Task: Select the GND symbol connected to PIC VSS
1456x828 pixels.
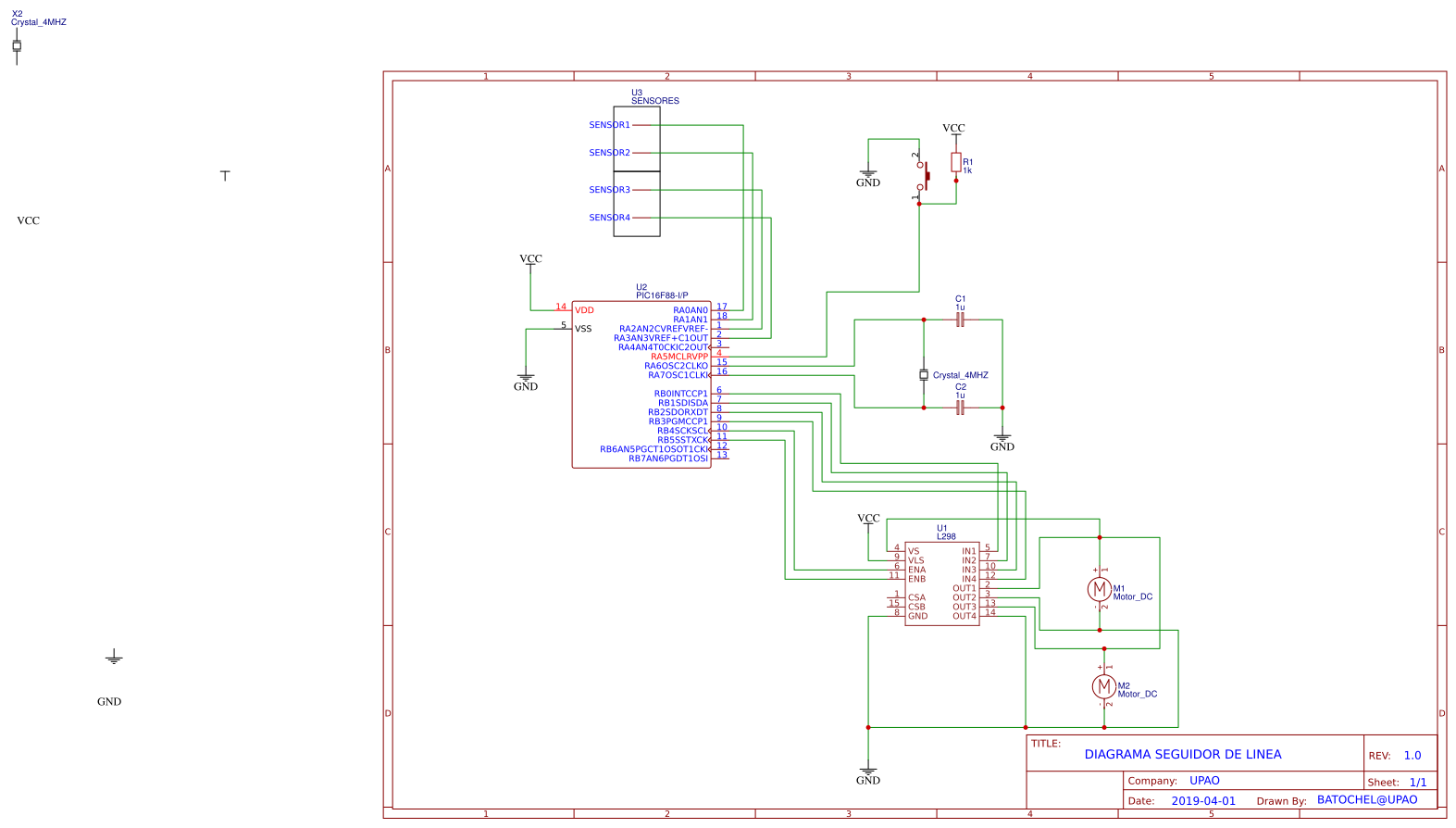Action: (526, 380)
